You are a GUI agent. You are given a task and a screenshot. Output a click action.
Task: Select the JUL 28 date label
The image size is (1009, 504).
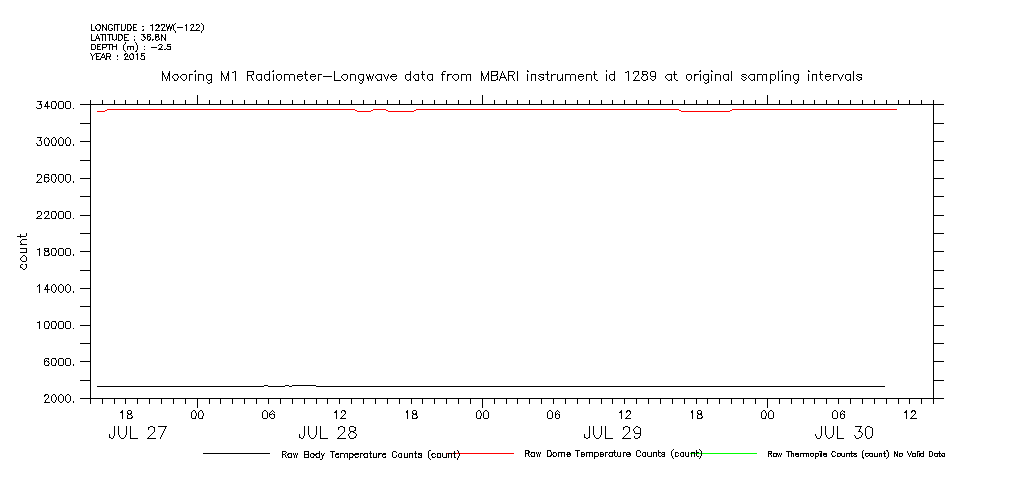pyautogui.click(x=327, y=433)
